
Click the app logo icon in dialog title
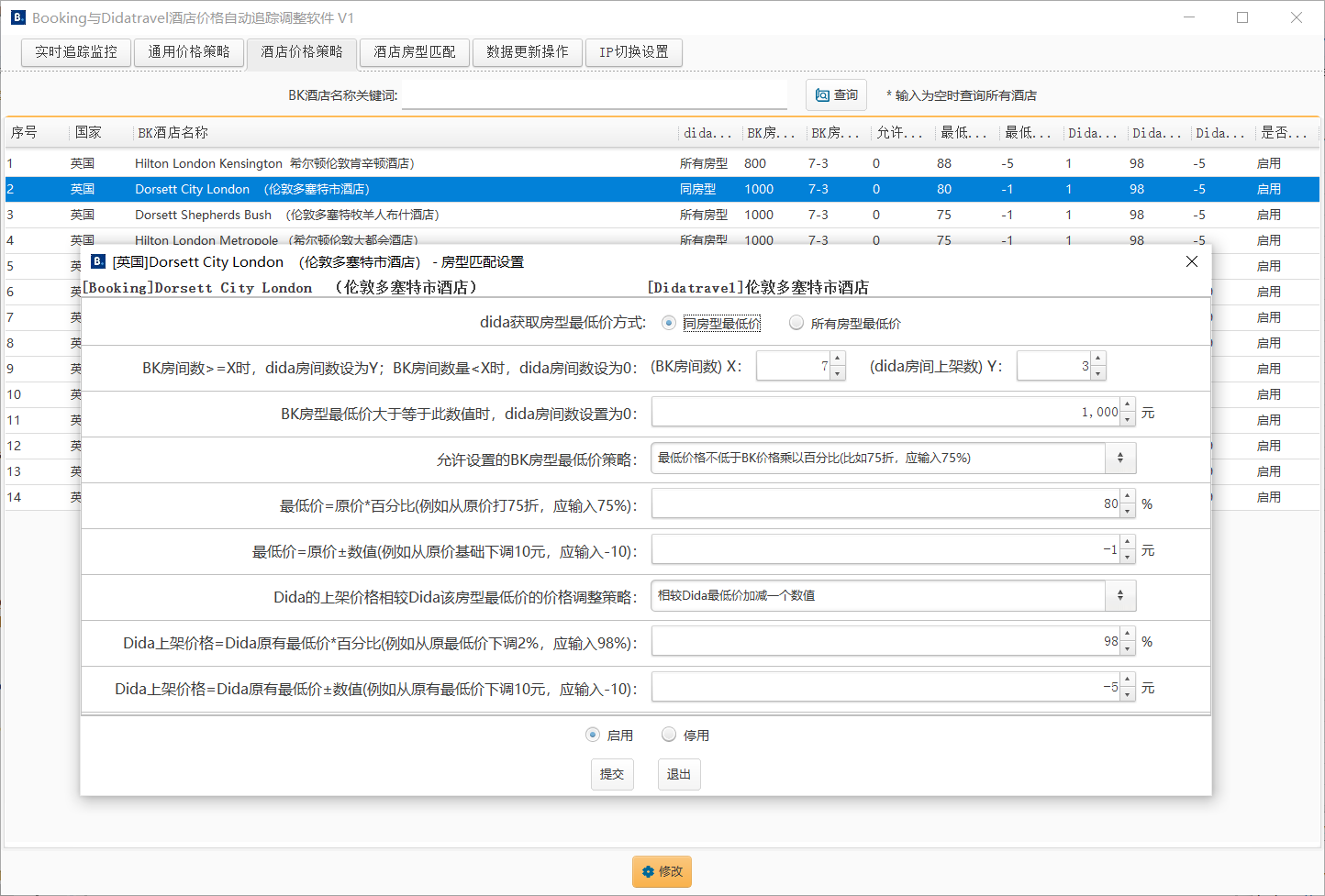click(98, 261)
